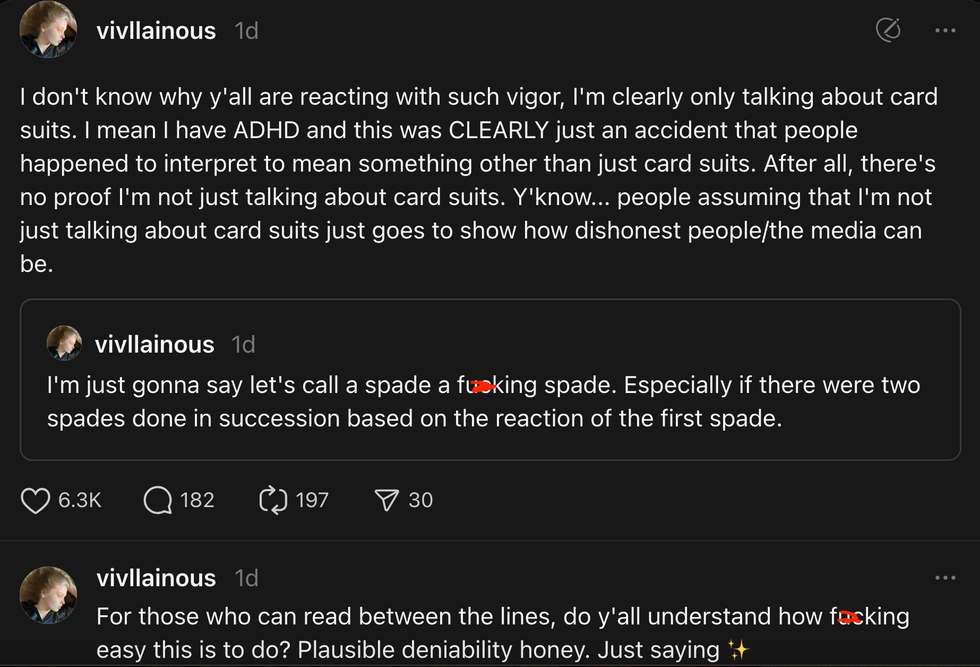
Task: Click the second post's profile avatar
Action: 48,595
